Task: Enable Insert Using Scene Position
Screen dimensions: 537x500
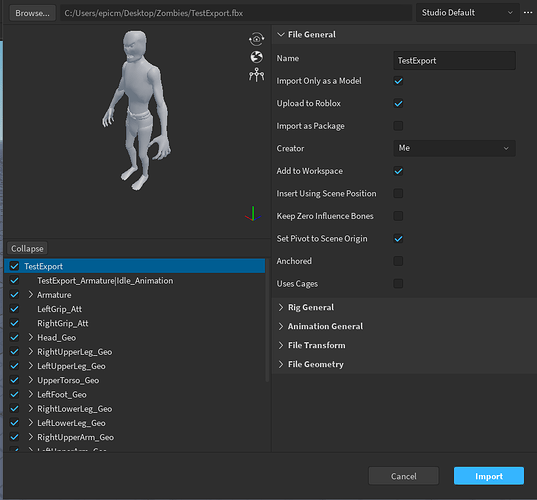Action: tap(398, 193)
